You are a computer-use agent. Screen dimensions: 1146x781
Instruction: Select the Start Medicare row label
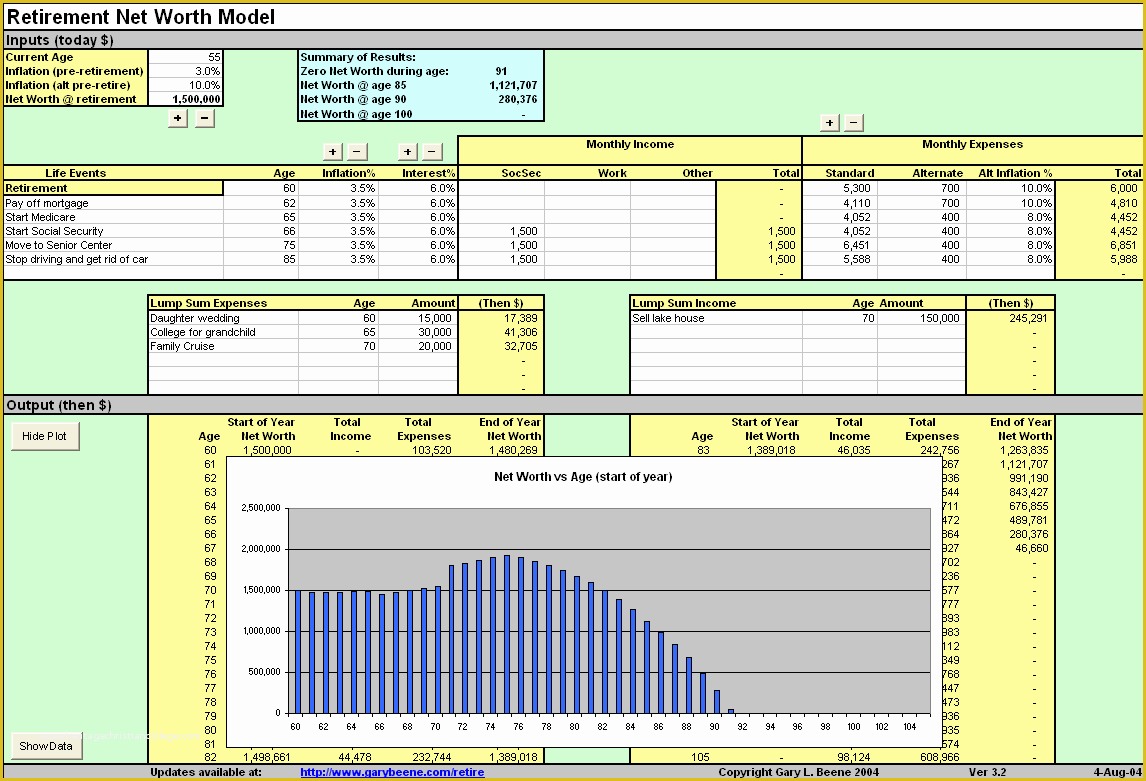[x=113, y=217]
